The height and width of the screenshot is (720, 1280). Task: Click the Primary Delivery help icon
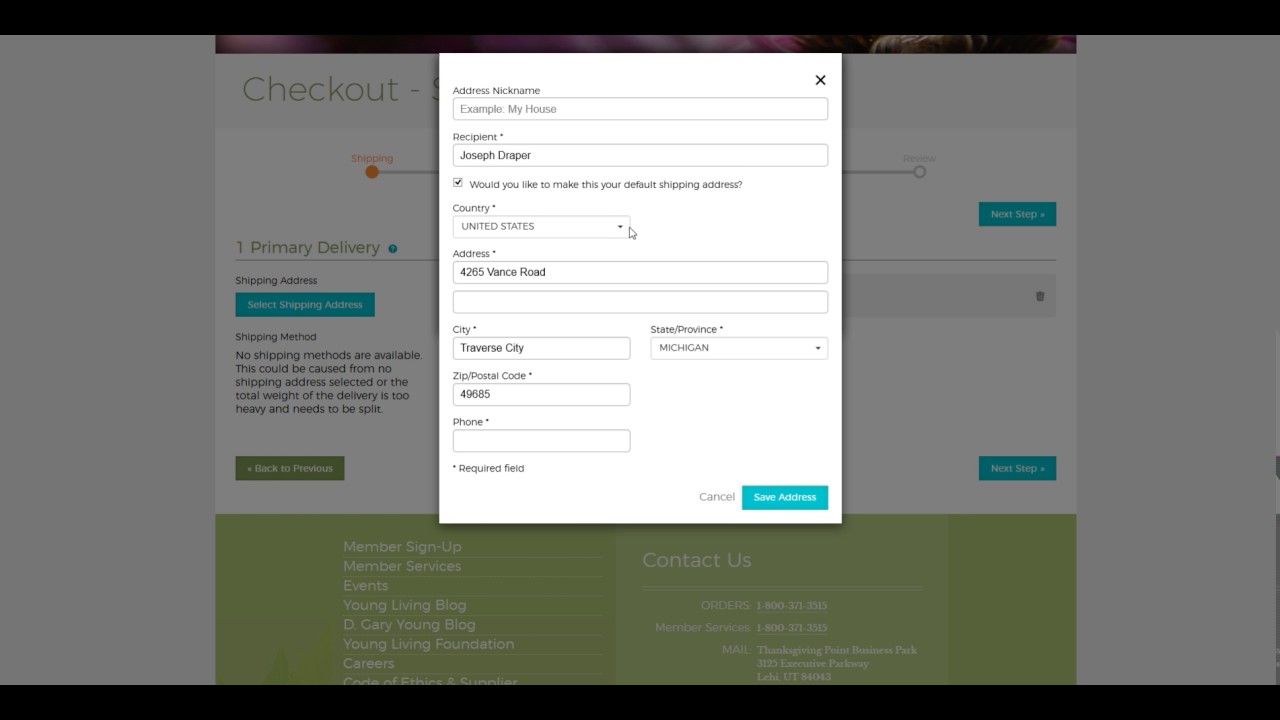pyautogui.click(x=393, y=248)
